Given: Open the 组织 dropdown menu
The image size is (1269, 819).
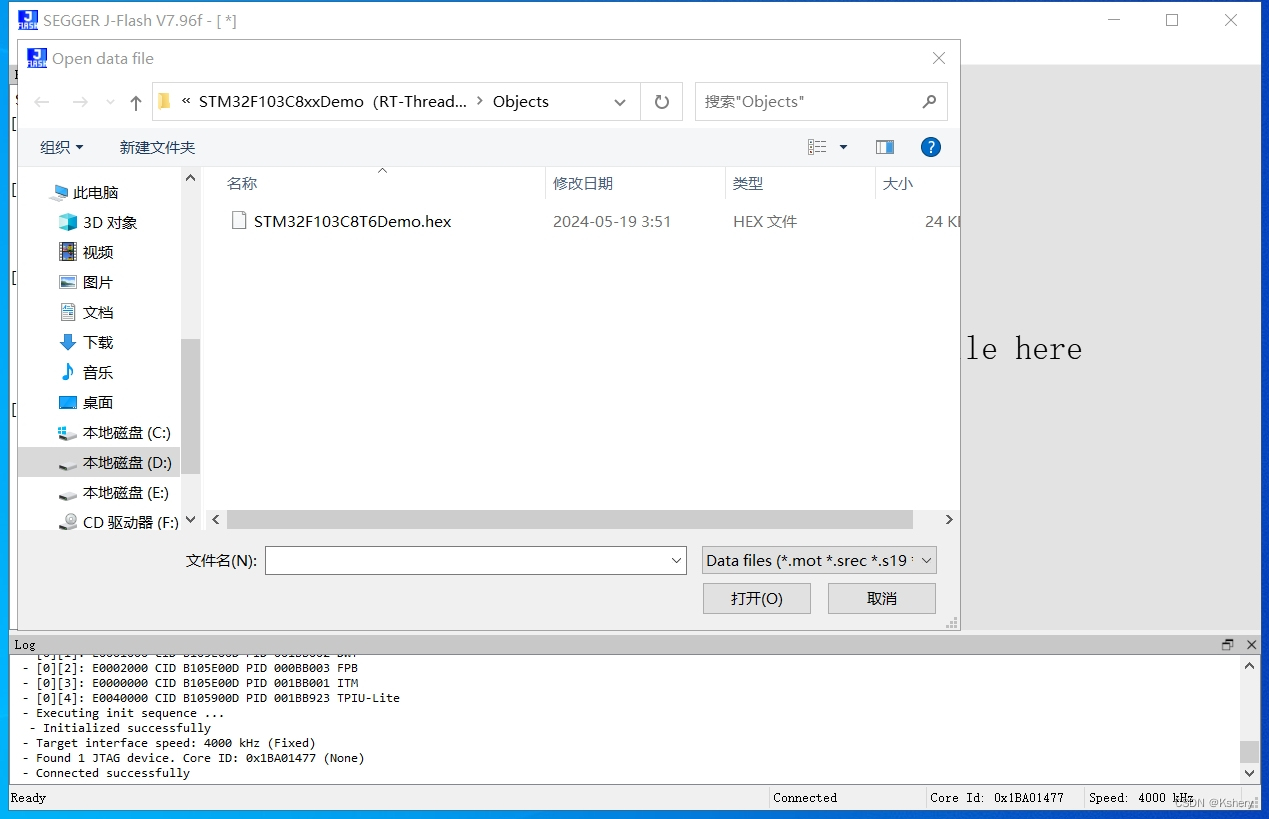Looking at the screenshot, I should pos(62,147).
